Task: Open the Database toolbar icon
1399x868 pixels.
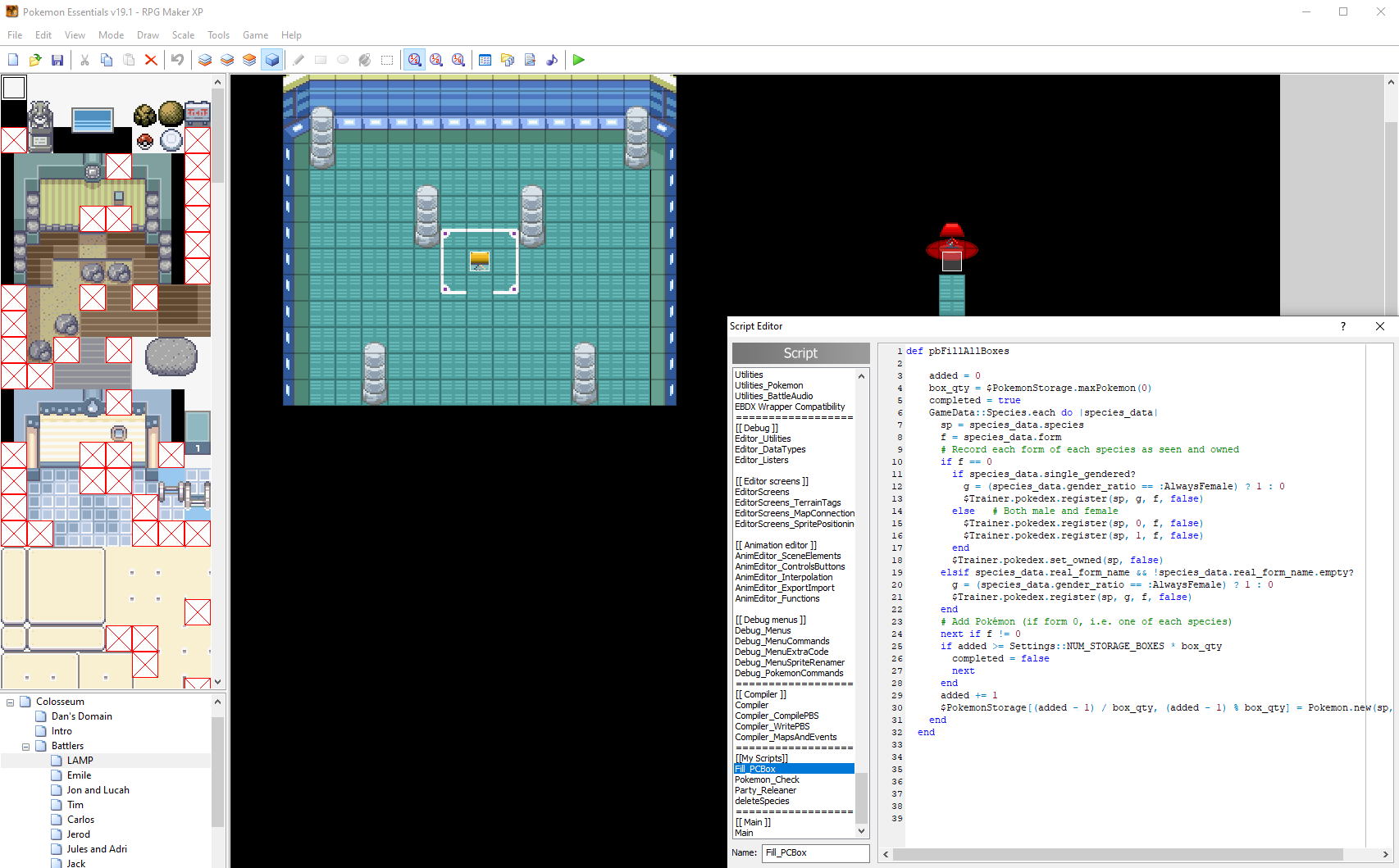Action: (x=485, y=60)
